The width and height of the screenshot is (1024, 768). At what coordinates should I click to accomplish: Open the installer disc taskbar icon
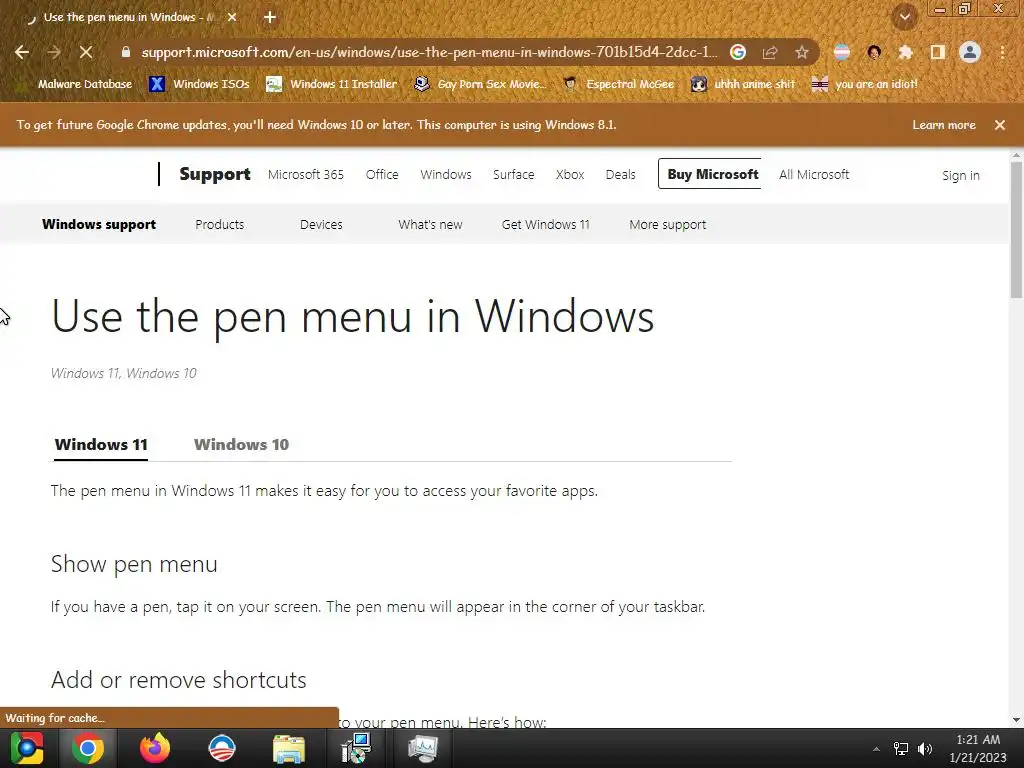(356, 748)
